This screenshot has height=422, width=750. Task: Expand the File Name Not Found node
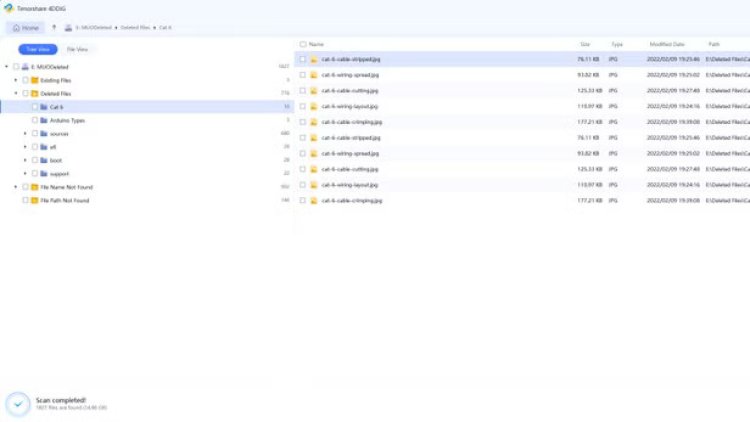tap(15, 187)
